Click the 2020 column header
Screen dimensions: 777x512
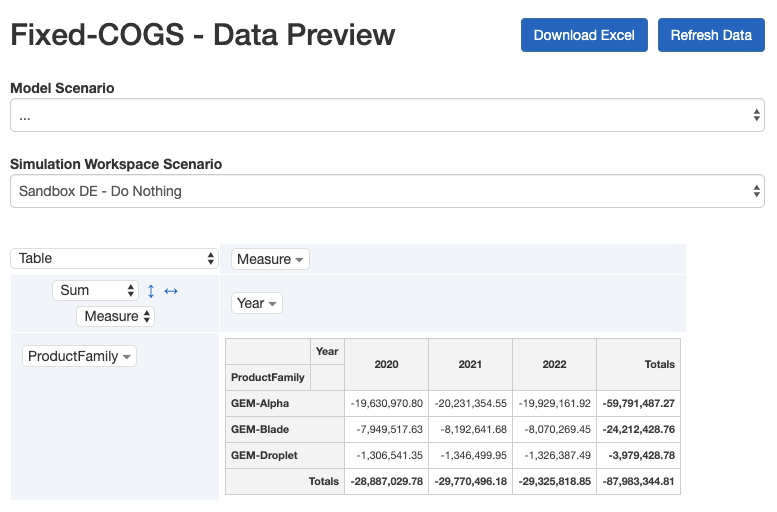tap(386, 365)
